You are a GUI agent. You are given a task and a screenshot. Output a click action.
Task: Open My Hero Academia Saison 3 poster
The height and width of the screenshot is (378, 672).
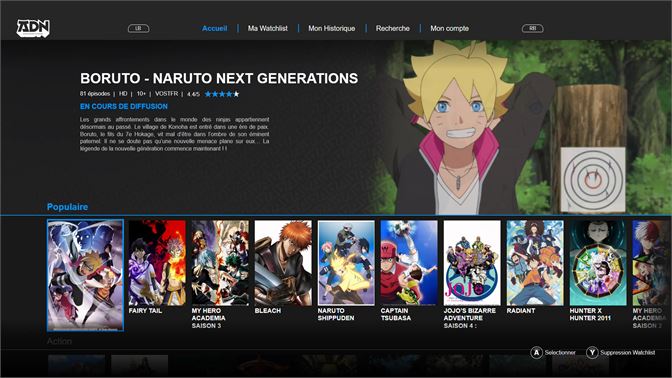220,263
